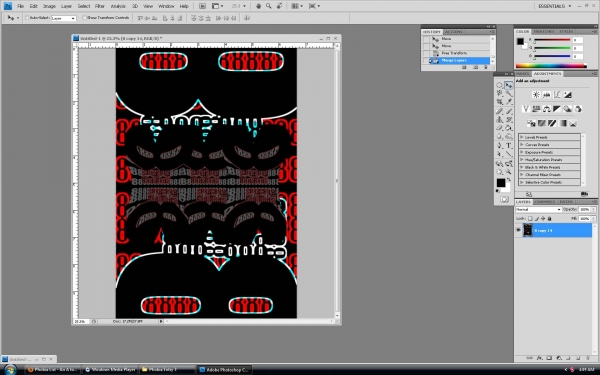Select the Paint Bucket tool
Viewport: 600px width, 375px height.
tap(509, 128)
